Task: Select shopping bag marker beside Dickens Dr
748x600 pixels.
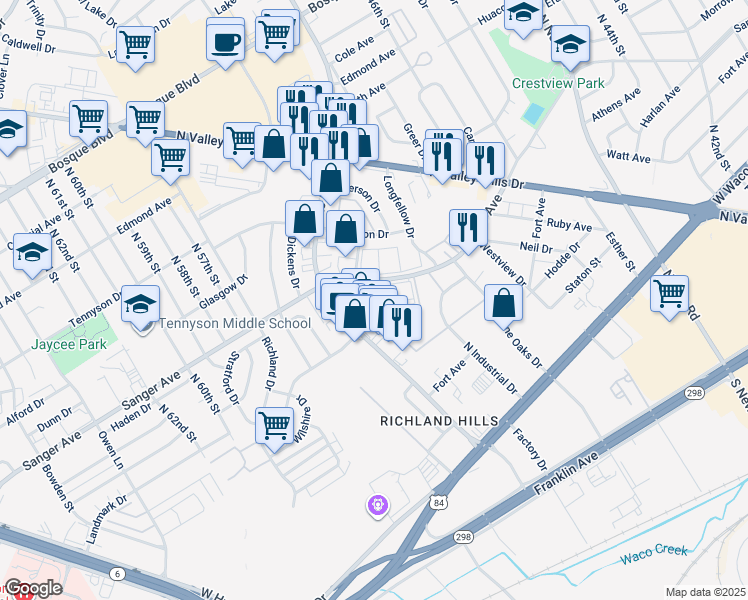Action: point(304,219)
